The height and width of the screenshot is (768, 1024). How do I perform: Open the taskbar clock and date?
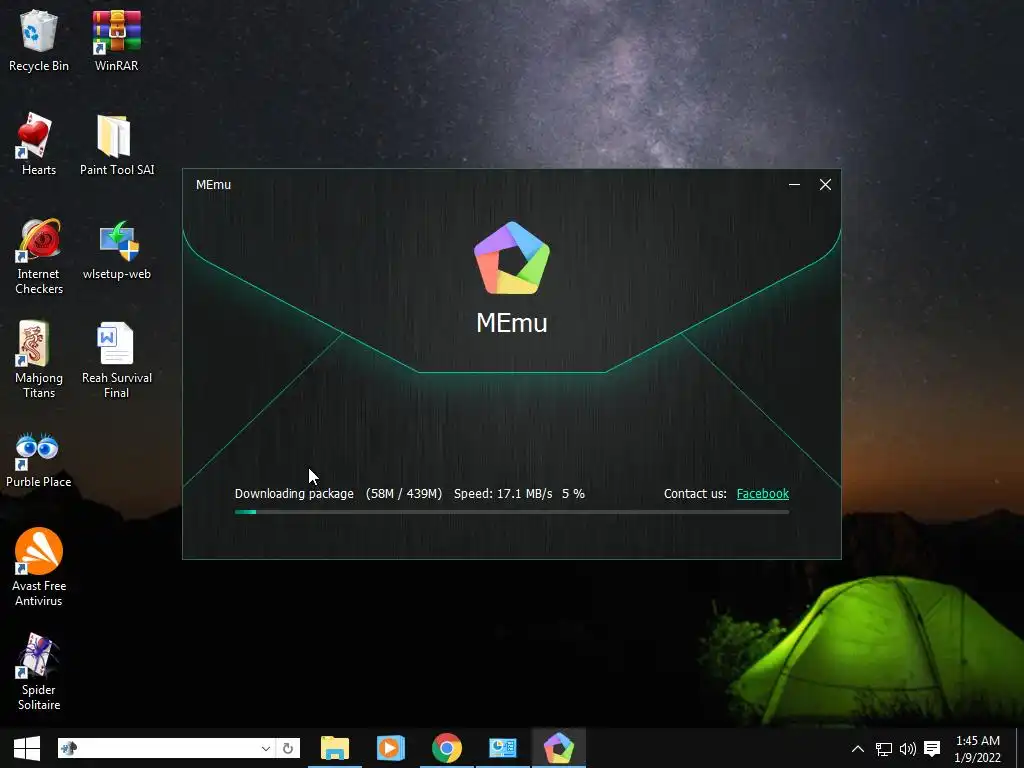978,748
